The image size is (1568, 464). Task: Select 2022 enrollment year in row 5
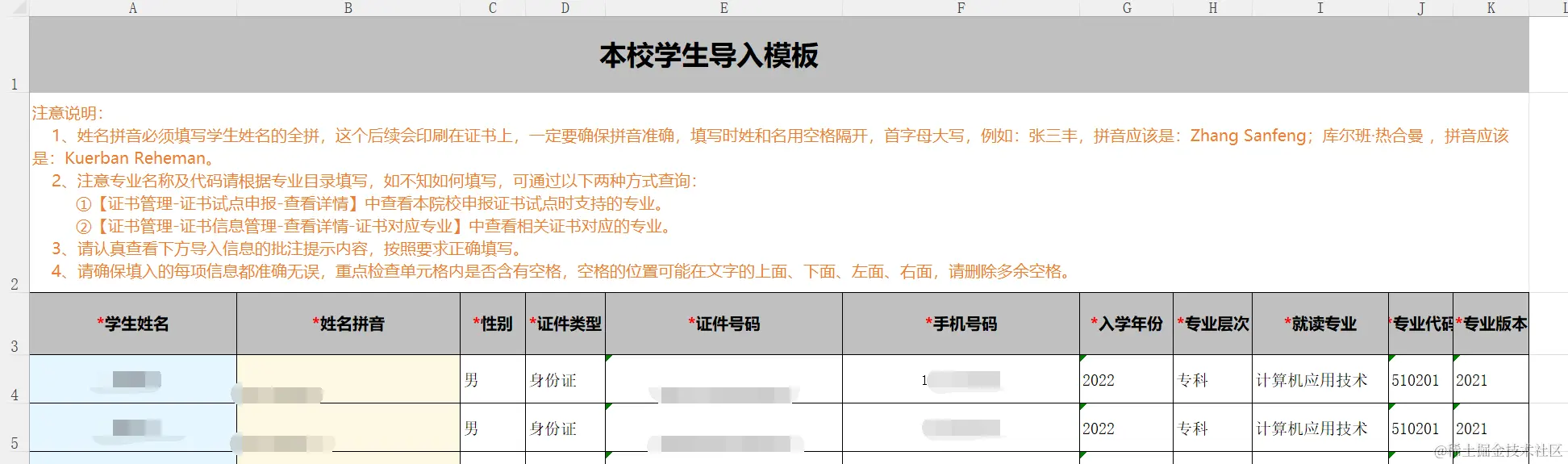point(1127,428)
